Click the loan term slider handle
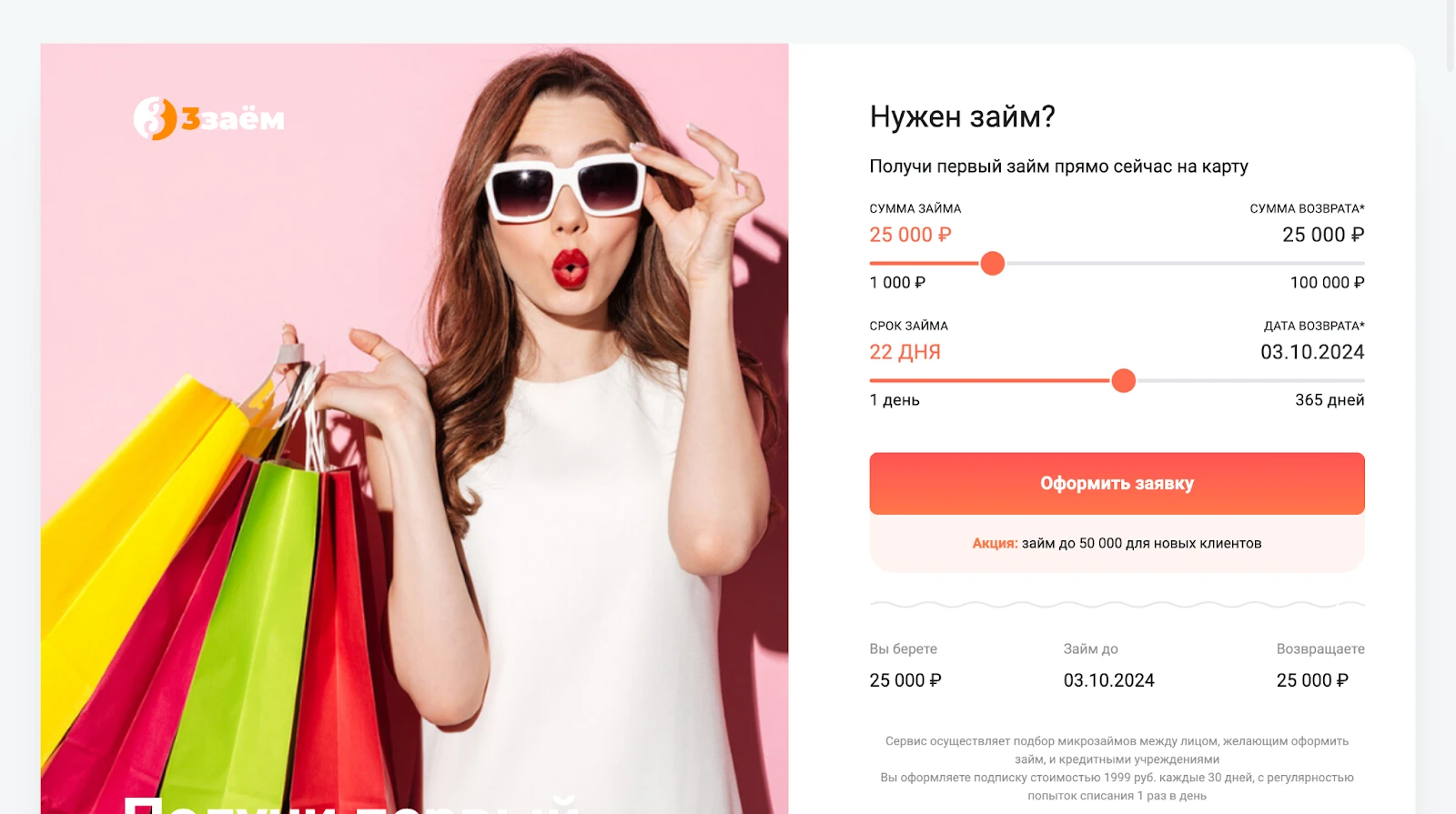Screen dimensions: 1456x814 point(1124,381)
